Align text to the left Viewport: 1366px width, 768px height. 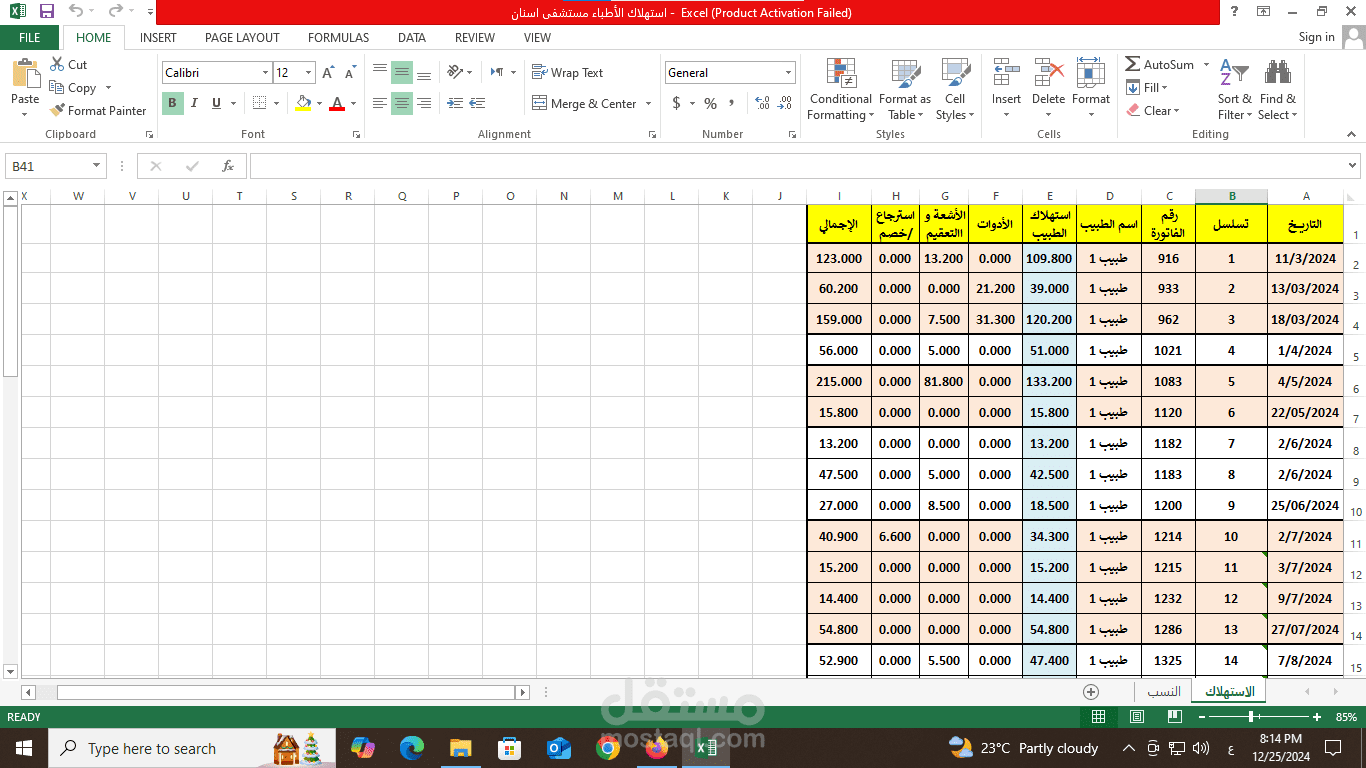point(380,103)
